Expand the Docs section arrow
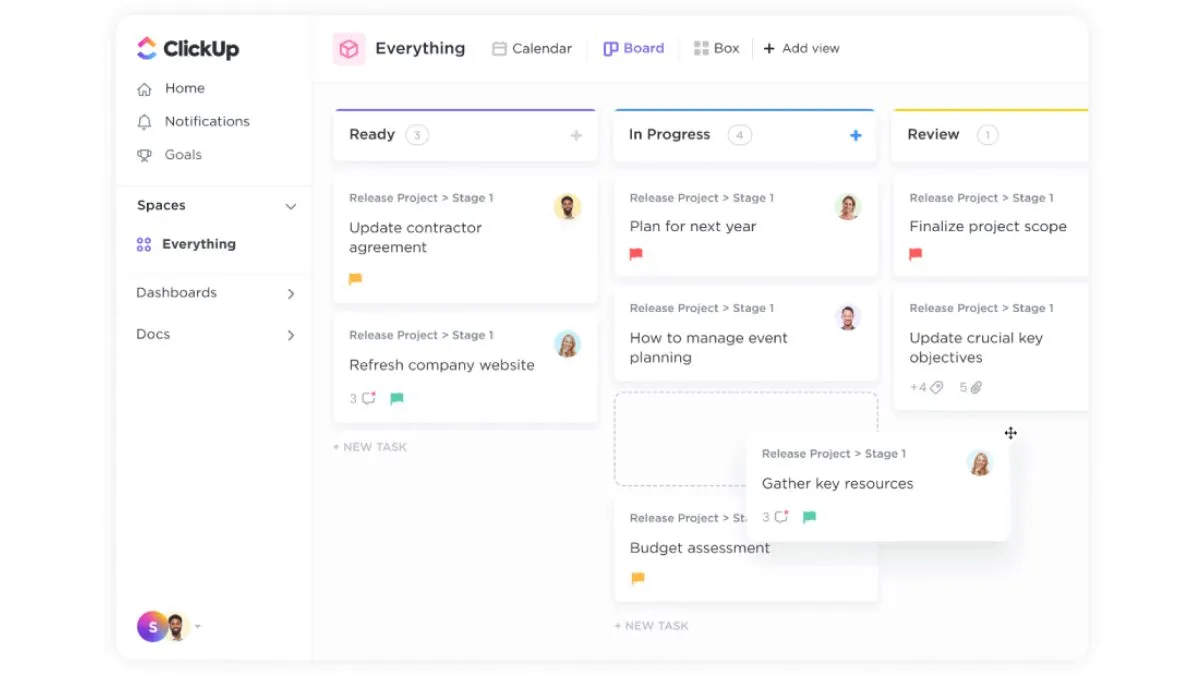Screen dimensions: 1200x675 pos(291,335)
